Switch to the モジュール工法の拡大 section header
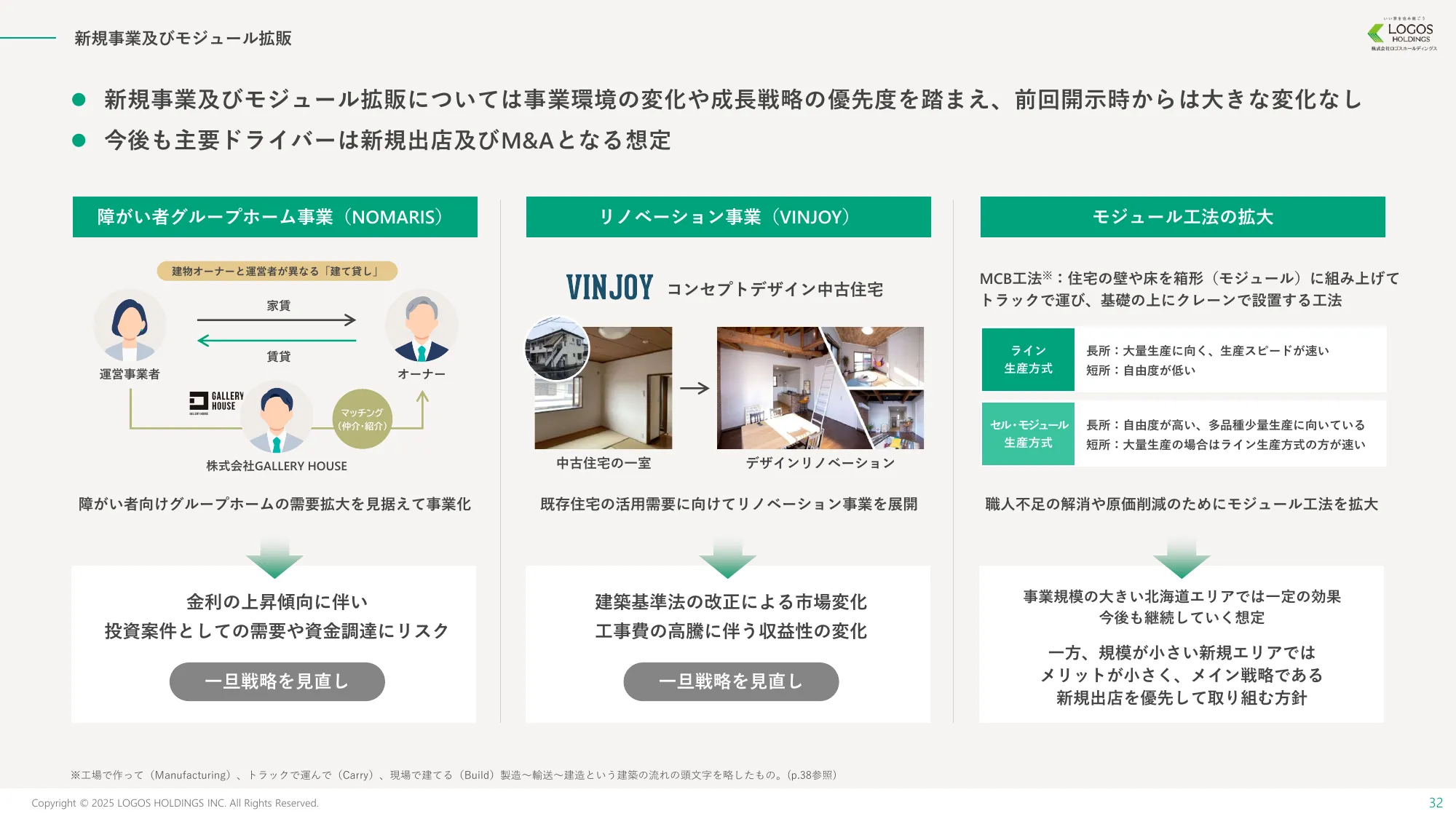Screen dimensions: 1456x819 point(1182,216)
